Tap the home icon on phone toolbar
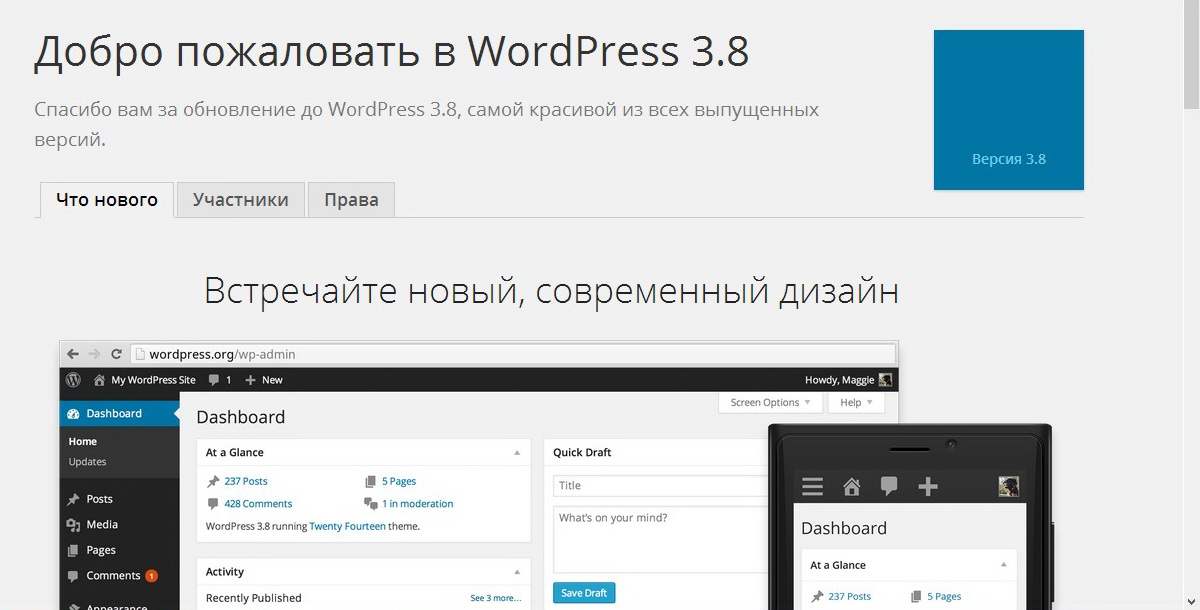This screenshot has width=1200, height=610. [x=851, y=487]
